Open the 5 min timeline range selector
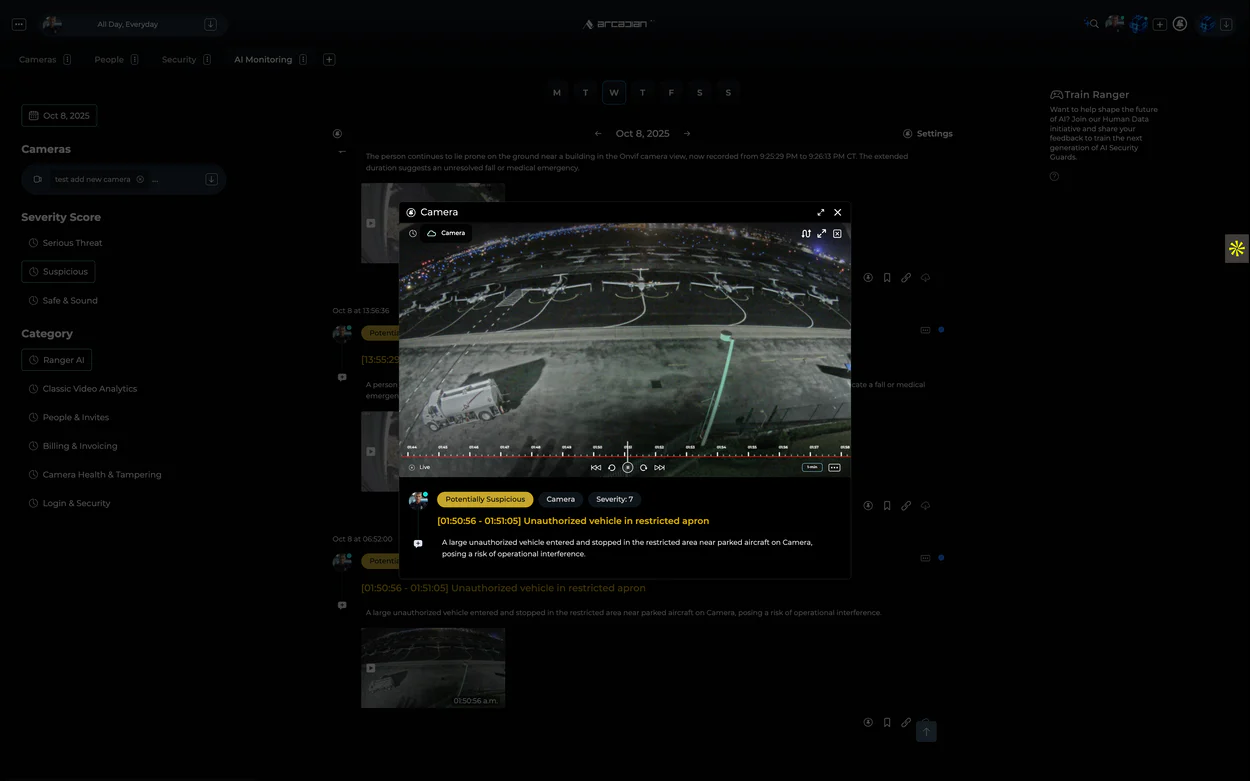 [811, 467]
